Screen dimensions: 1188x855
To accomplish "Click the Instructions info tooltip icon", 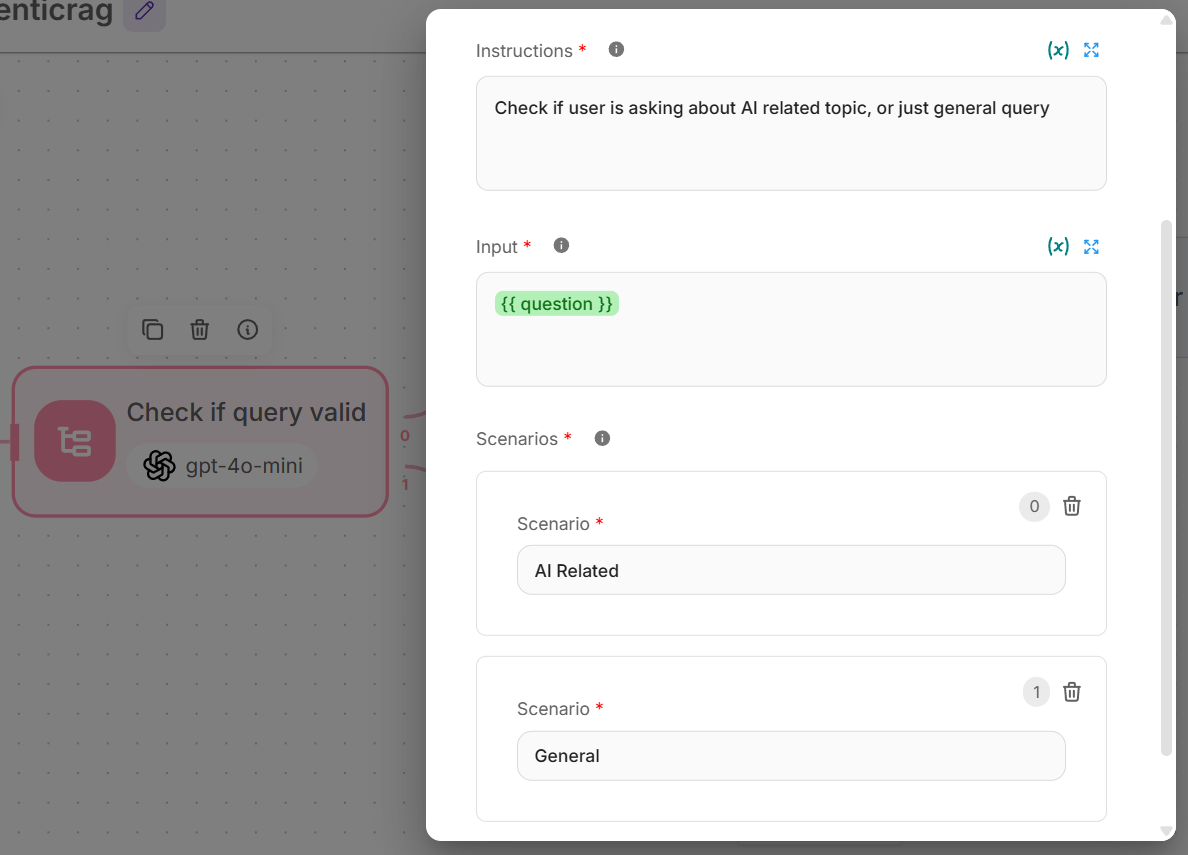I will 616,49.
